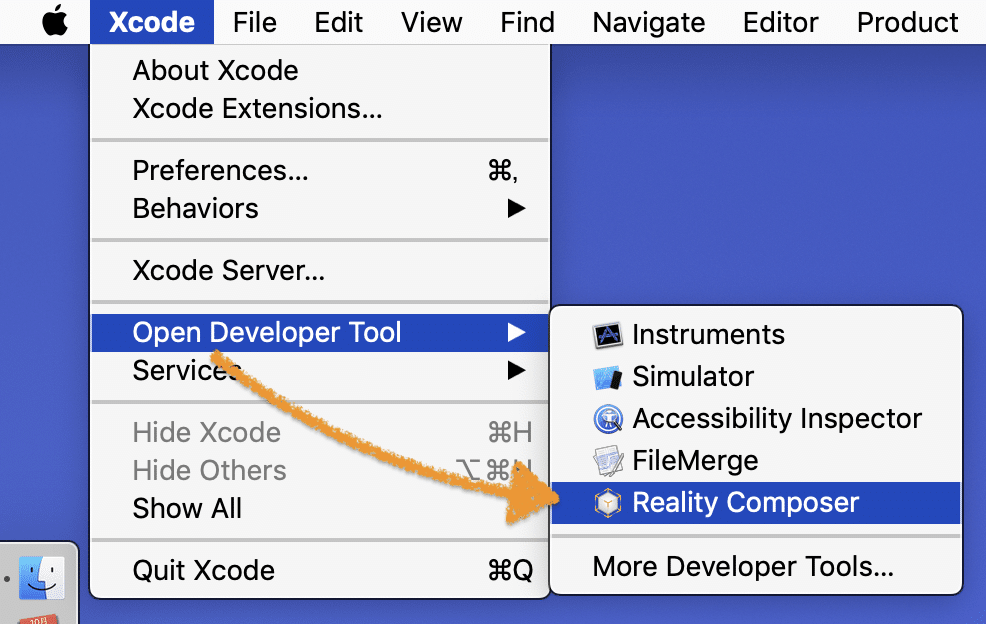The image size is (986, 624).
Task: Open Preferences from the Xcode menu
Action: coord(220,171)
